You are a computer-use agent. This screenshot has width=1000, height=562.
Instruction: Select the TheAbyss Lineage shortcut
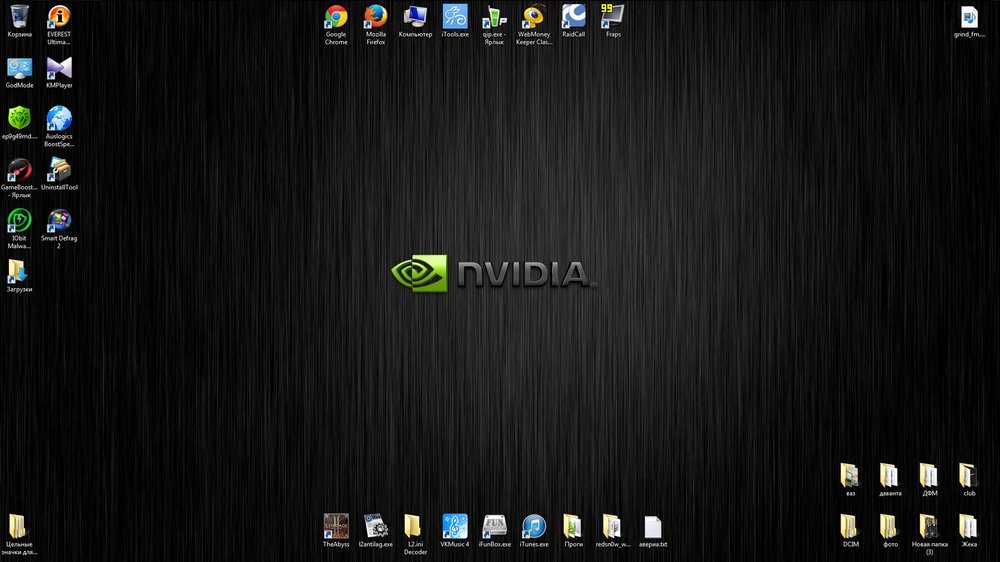336,526
